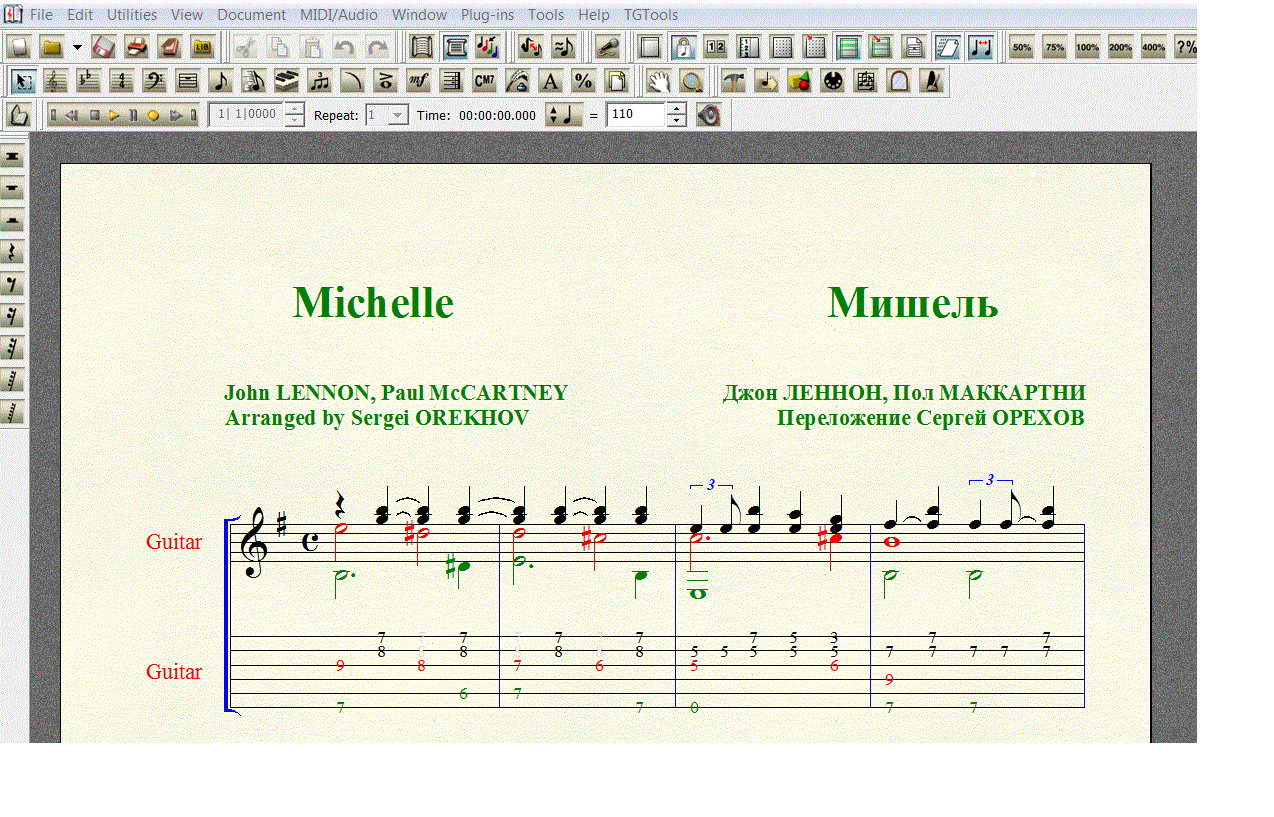Toggle the note spacing arrows icon
1274x817 pixels.
980,47
